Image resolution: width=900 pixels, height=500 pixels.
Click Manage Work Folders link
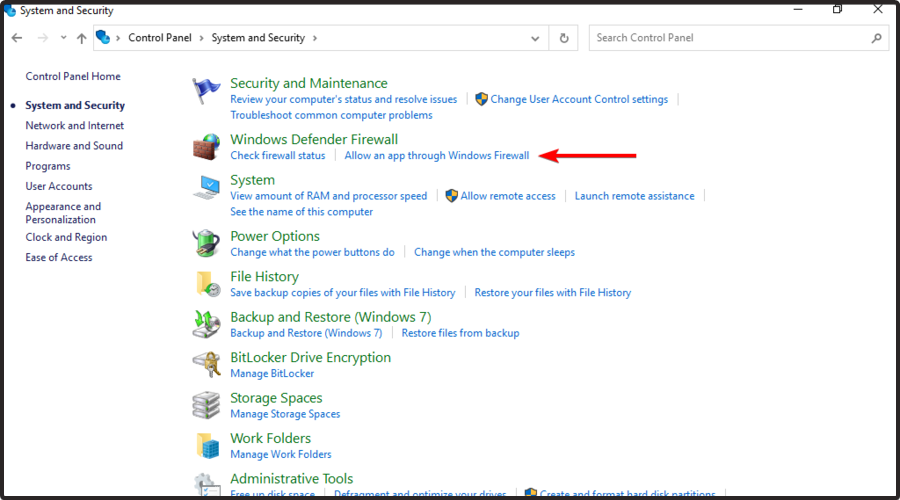(x=281, y=454)
